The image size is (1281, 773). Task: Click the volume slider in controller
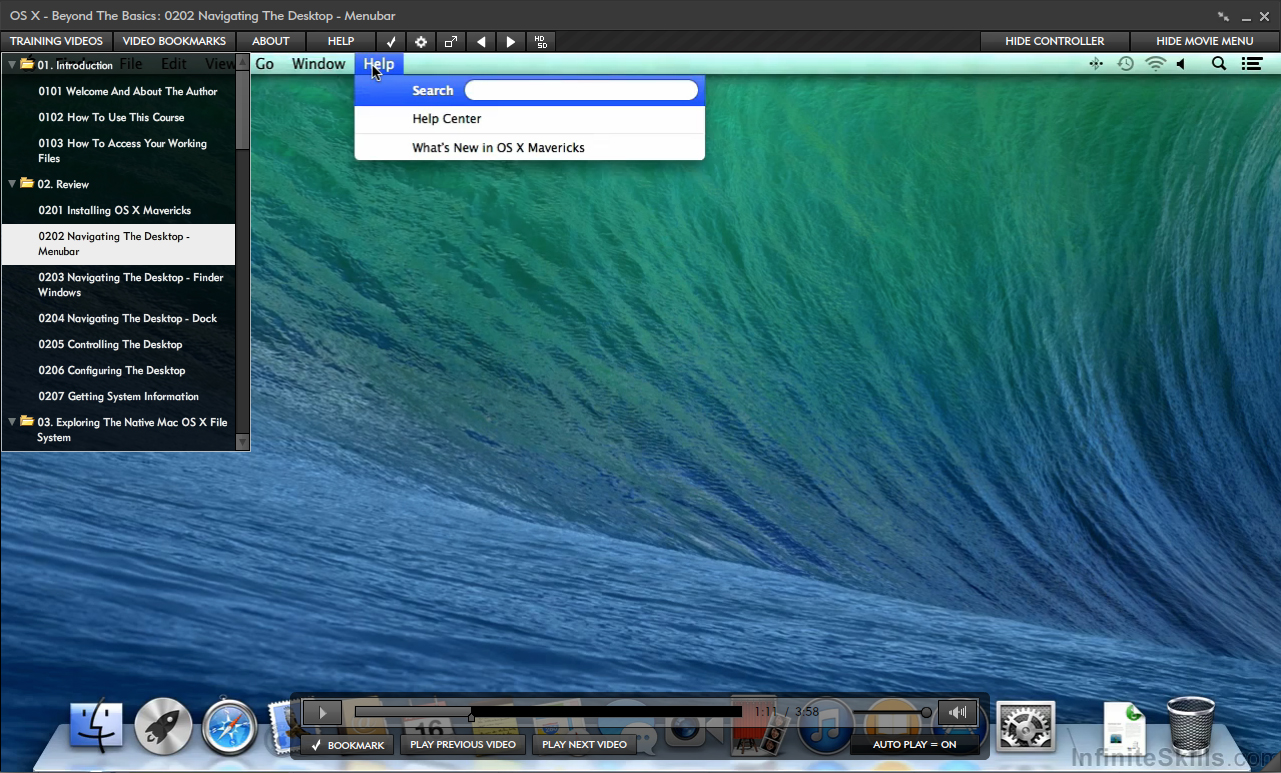coord(892,713)
